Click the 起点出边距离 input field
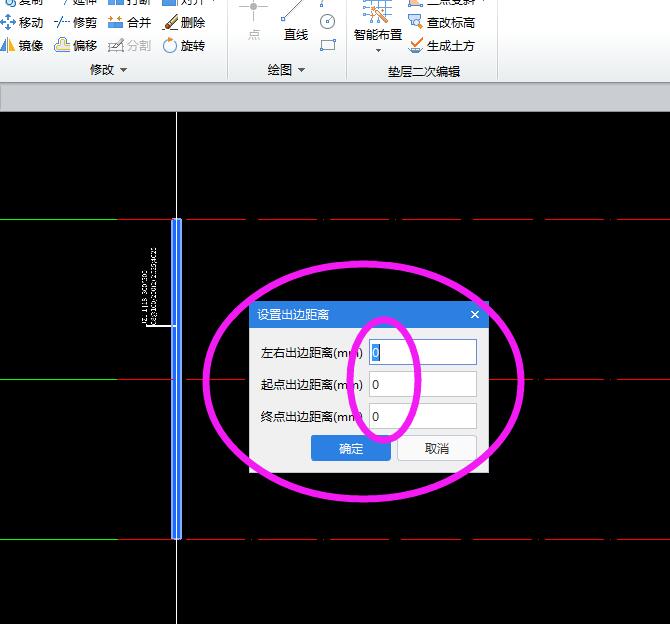The image size is (670, 624). coord(423,384)
